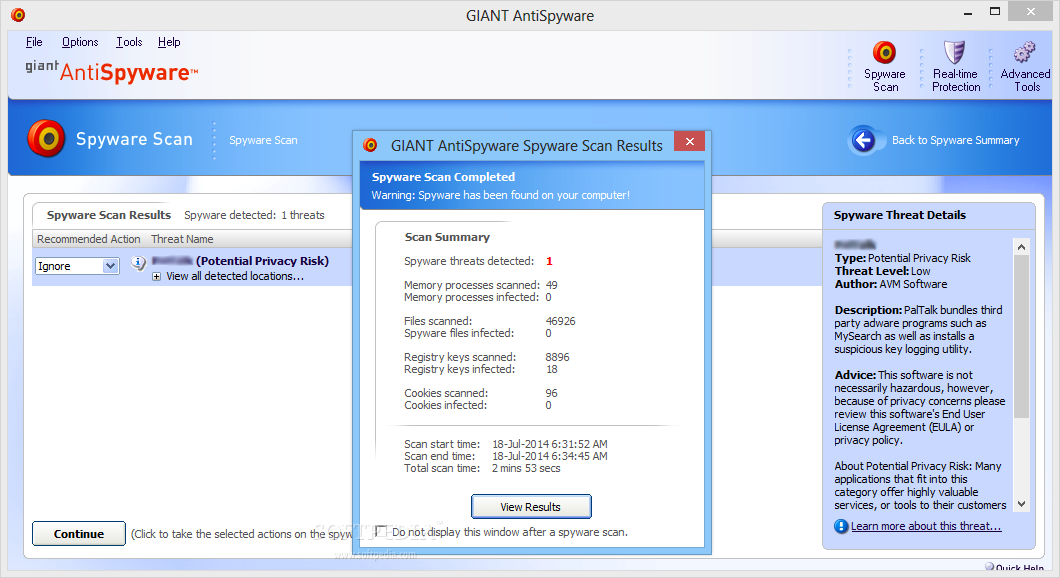Click threat details scrollbar down arrow
This screenshot has height=578, width=1060.
point(1021,504)
